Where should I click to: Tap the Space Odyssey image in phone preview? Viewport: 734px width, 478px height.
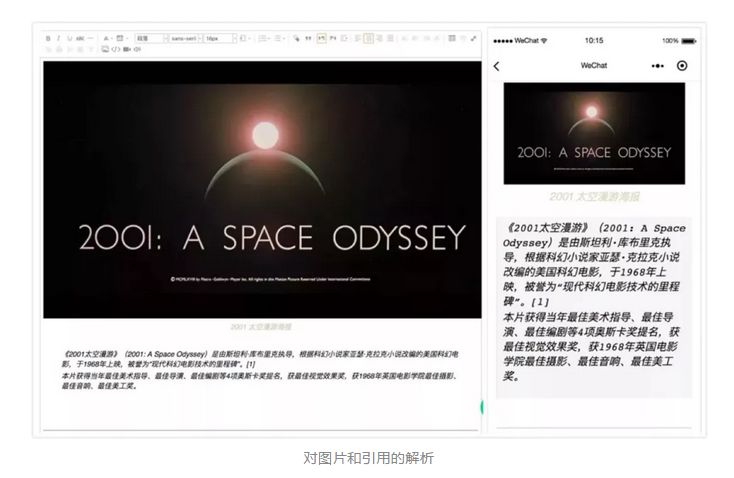(594, 133)
